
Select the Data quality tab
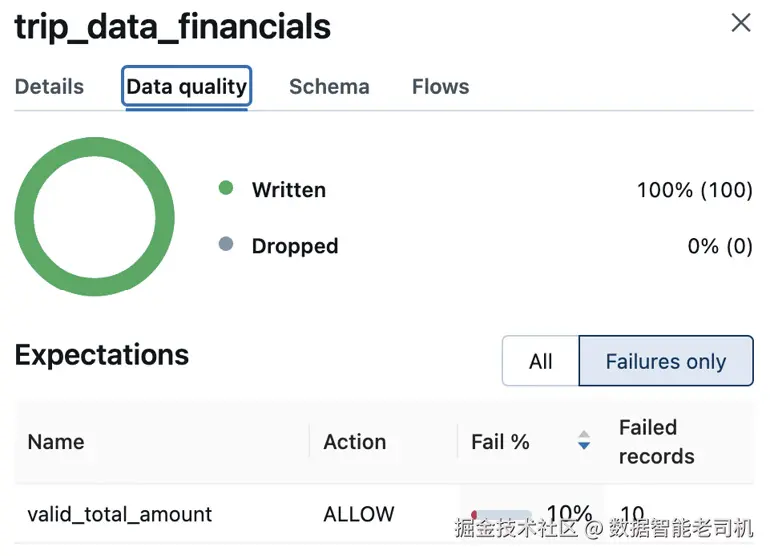(186, 87)
